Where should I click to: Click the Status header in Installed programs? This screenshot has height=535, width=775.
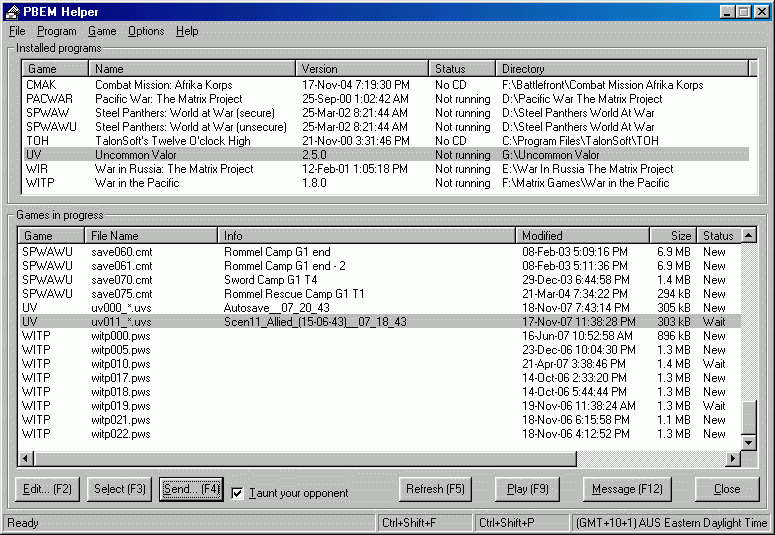point(462,69)
